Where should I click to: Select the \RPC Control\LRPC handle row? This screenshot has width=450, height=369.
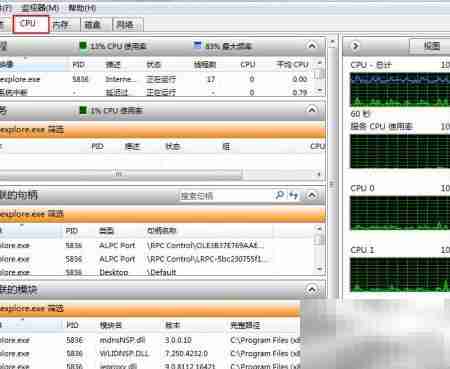[157, 259]
